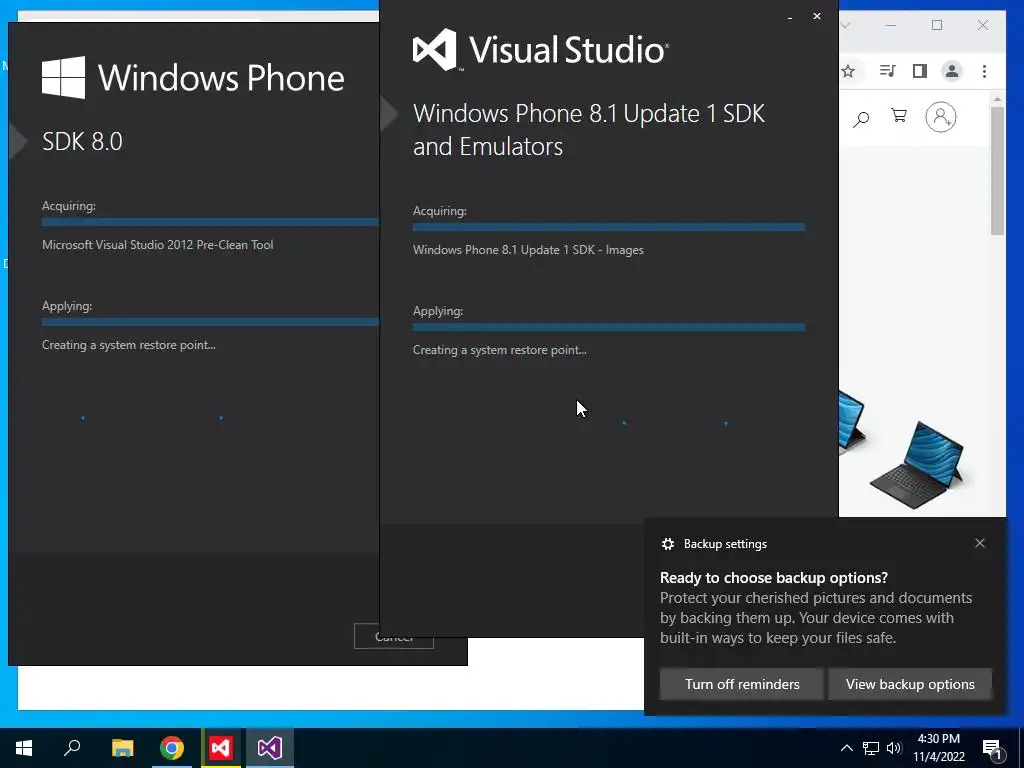Click the Visual Studio logo
The height and width of the screenshot is (768, 1024).
(541, 50)
